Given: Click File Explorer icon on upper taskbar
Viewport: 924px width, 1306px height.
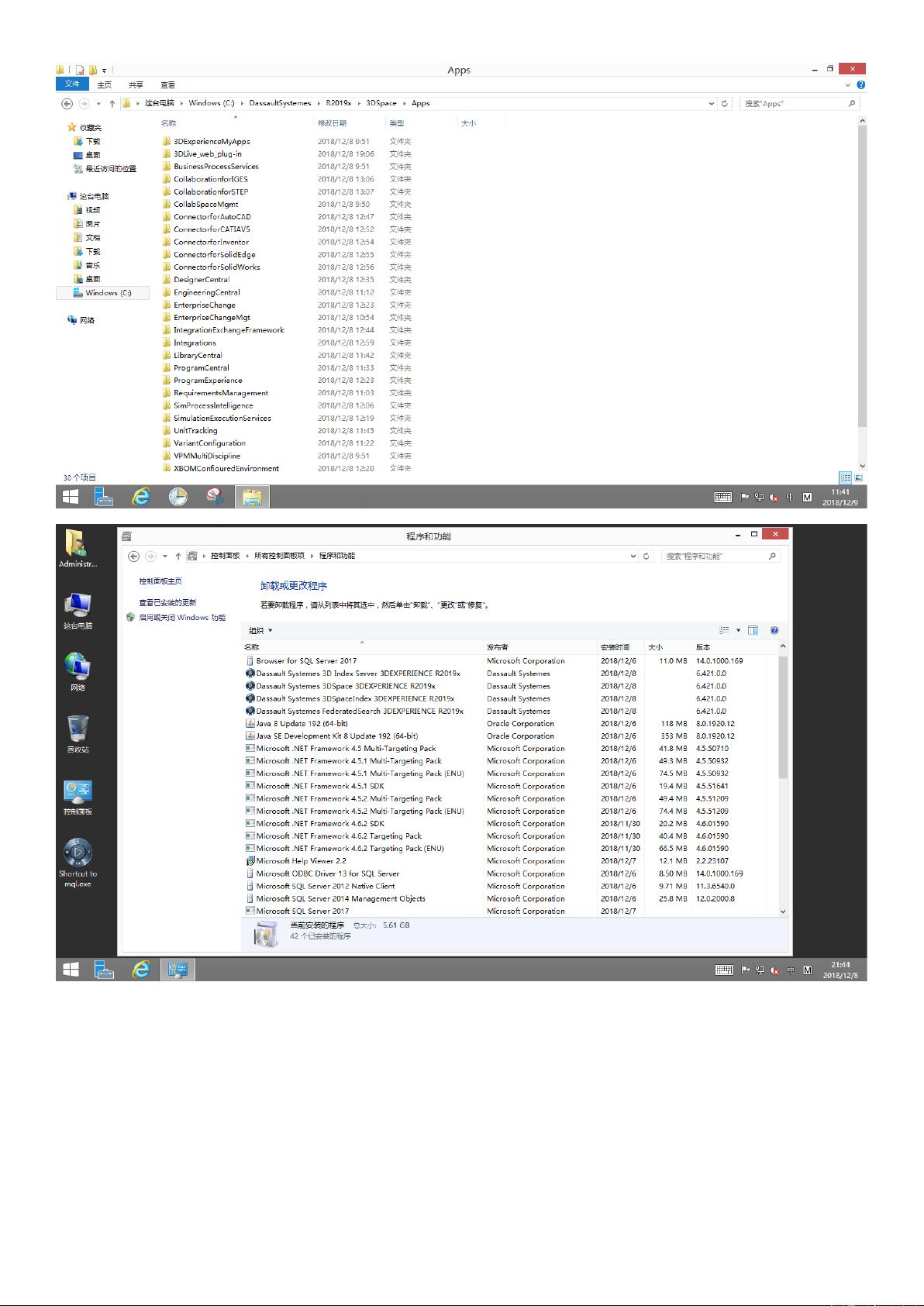Looking at the screenshot, I should point(251,497).
